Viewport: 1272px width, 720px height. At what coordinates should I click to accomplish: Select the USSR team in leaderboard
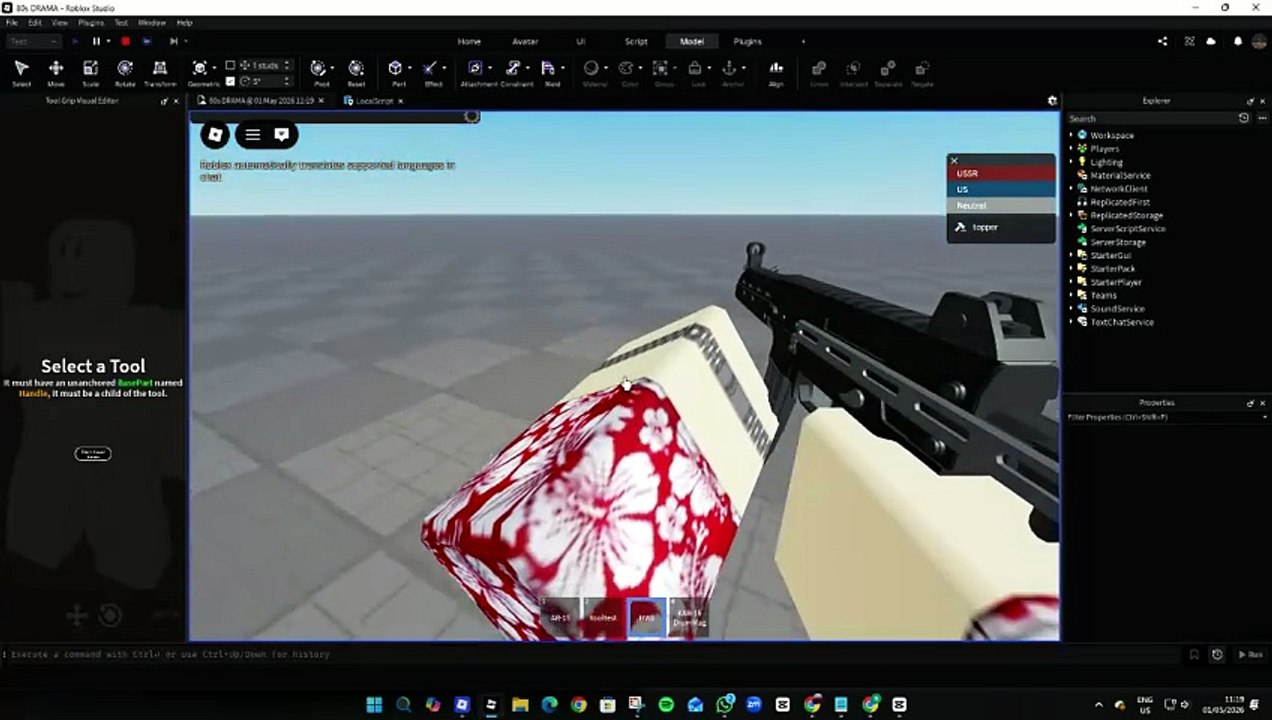coord(1001,173)
